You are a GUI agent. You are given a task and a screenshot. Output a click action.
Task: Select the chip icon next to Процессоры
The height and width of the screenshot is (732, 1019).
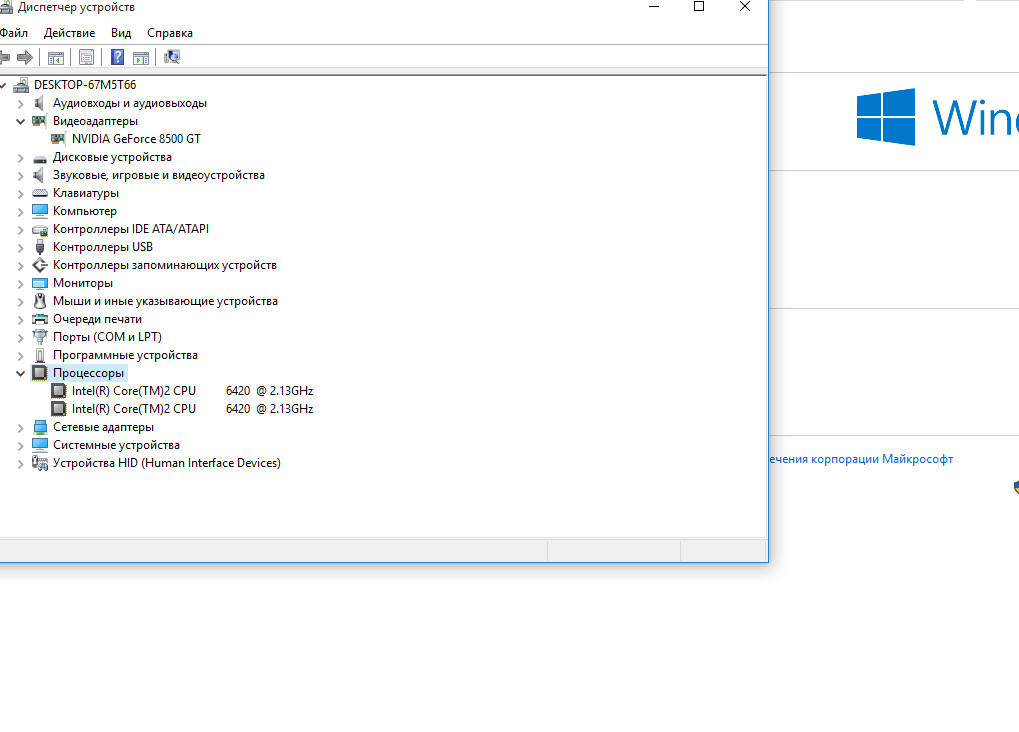(40, 373)
